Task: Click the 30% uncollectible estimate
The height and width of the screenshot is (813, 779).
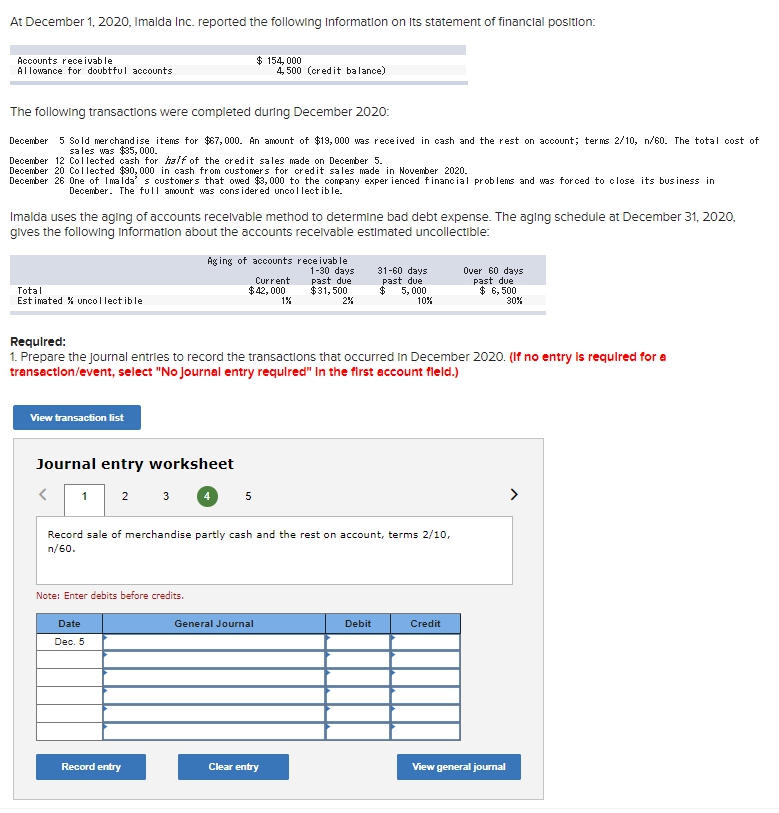Action: (514, 301)
